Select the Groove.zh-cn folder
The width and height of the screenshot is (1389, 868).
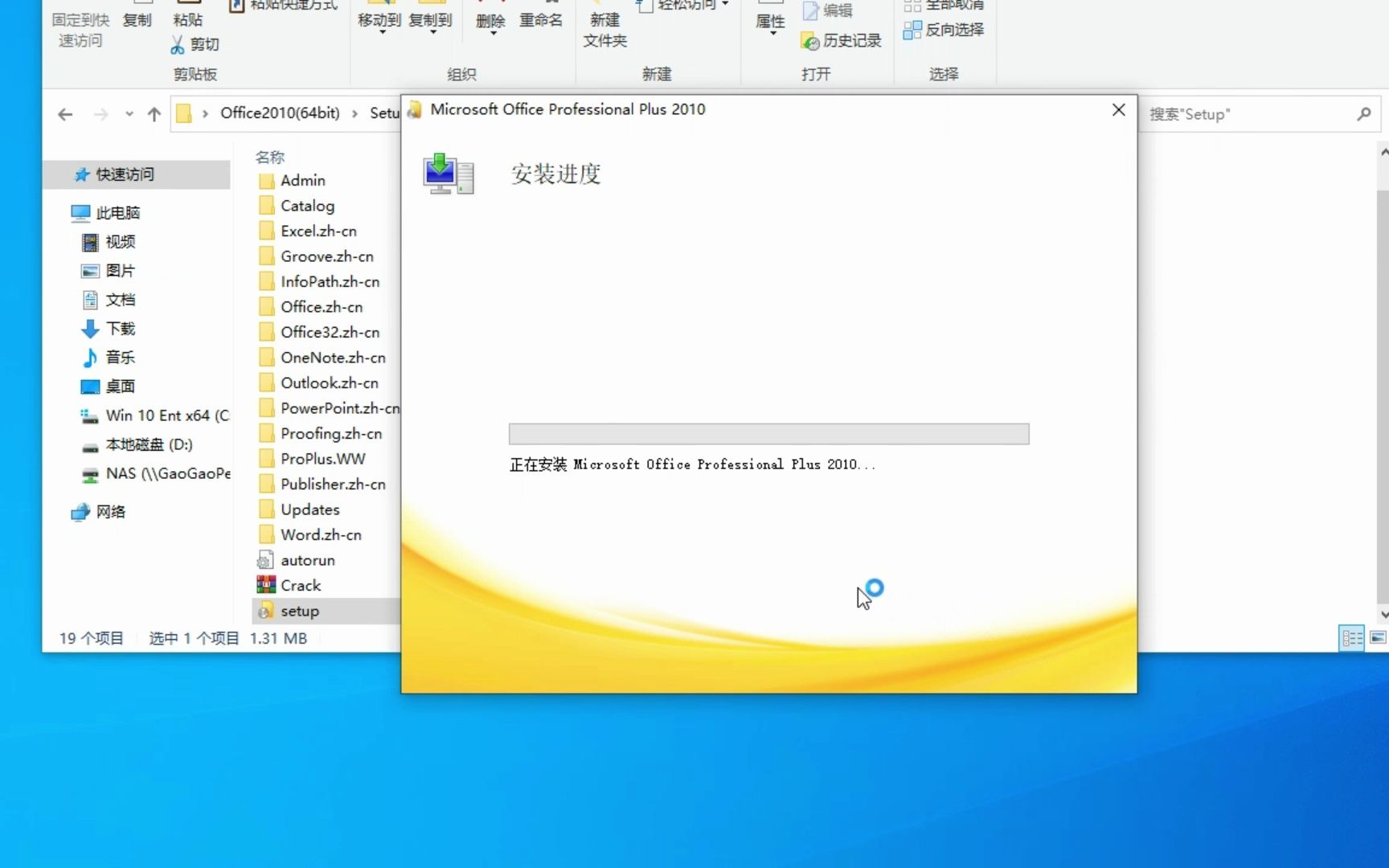coord(317,256)
